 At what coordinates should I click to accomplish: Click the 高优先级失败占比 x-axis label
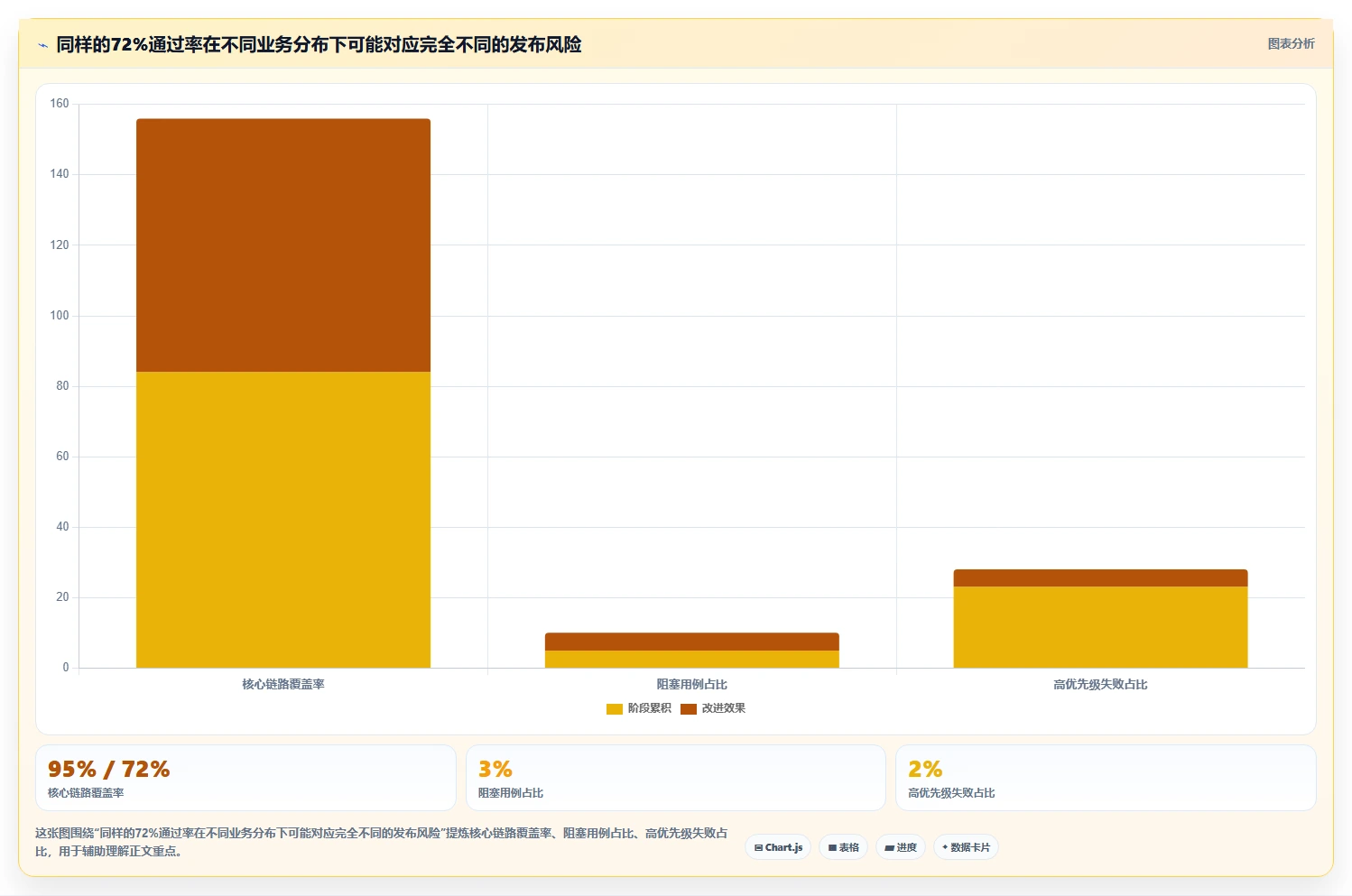pos(1100,684)
